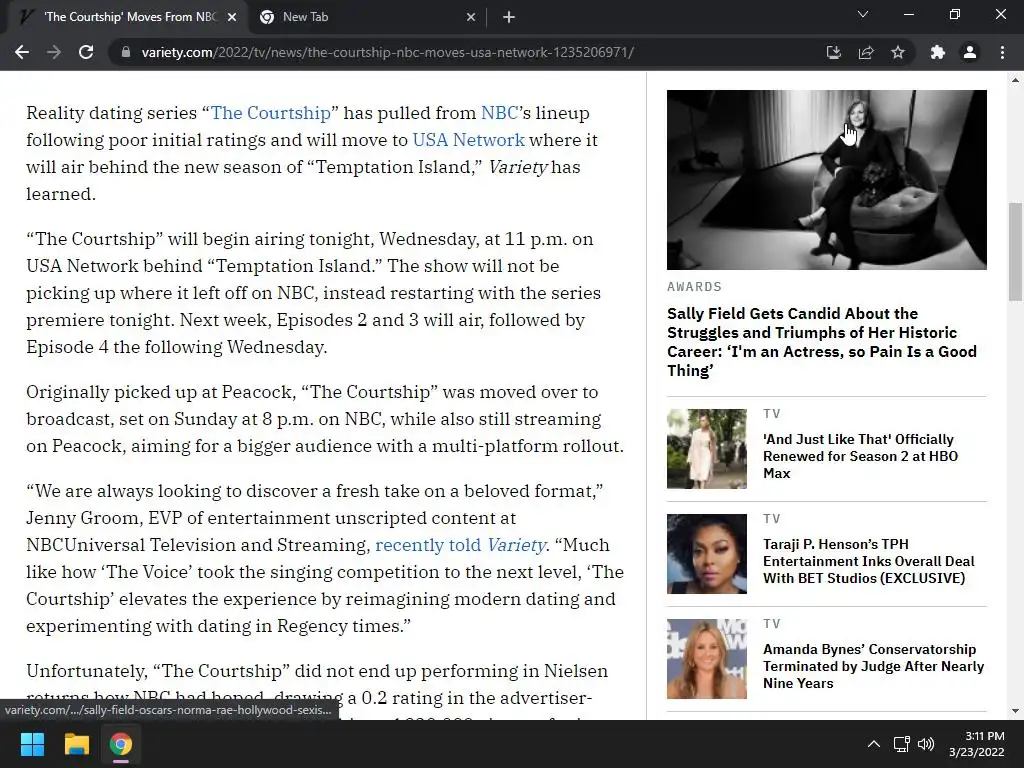
Task: Open clock showing 3:11 PM 3/23/2022
Action: pyautogui.click(x=976, y=744)
